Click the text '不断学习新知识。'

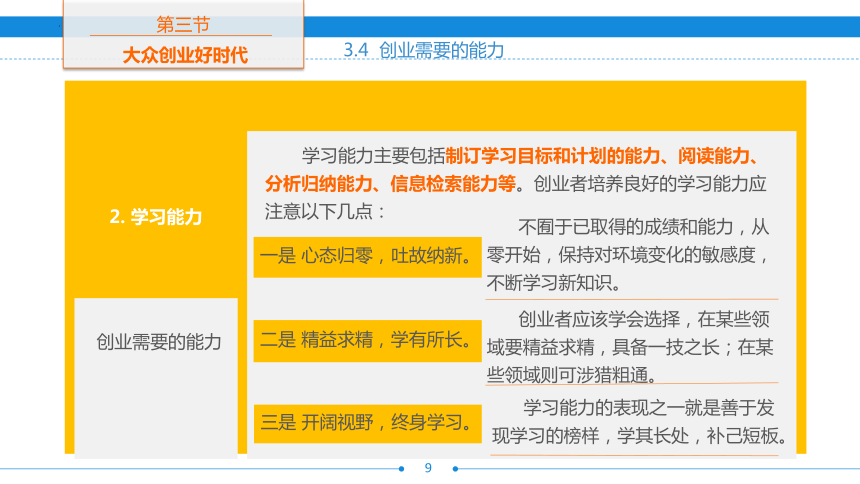[x=554, y=283]
